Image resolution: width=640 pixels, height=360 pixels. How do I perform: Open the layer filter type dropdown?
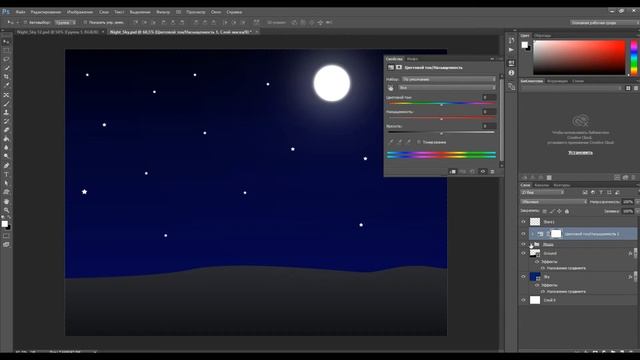click(x=542, y=192)
